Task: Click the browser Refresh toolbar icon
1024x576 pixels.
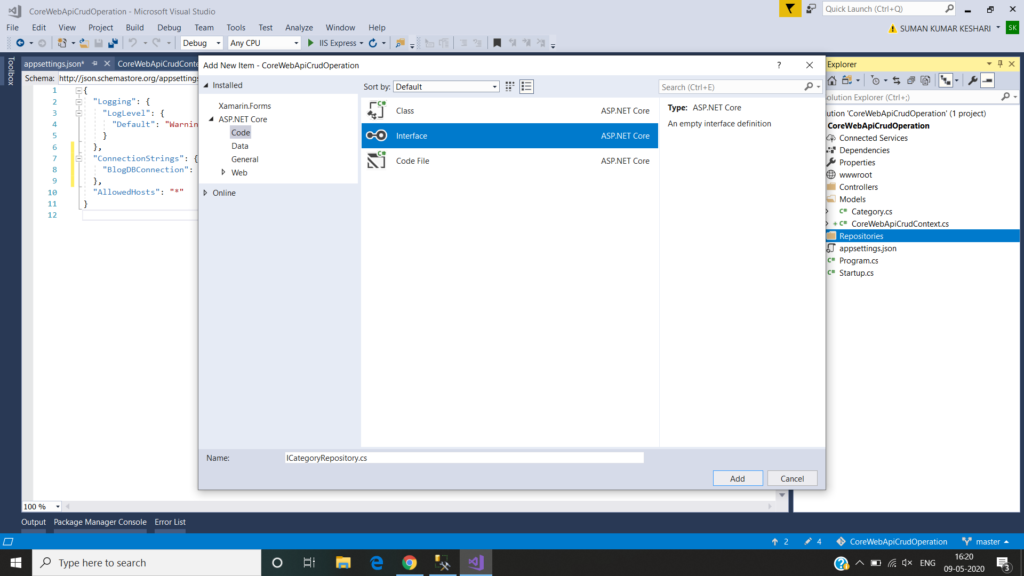Action: pos(373,43)
